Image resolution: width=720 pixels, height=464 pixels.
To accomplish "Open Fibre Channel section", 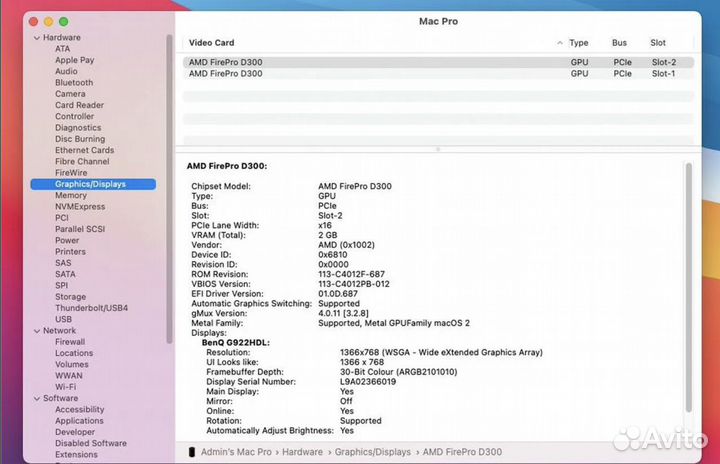I will tap(82, 161).
